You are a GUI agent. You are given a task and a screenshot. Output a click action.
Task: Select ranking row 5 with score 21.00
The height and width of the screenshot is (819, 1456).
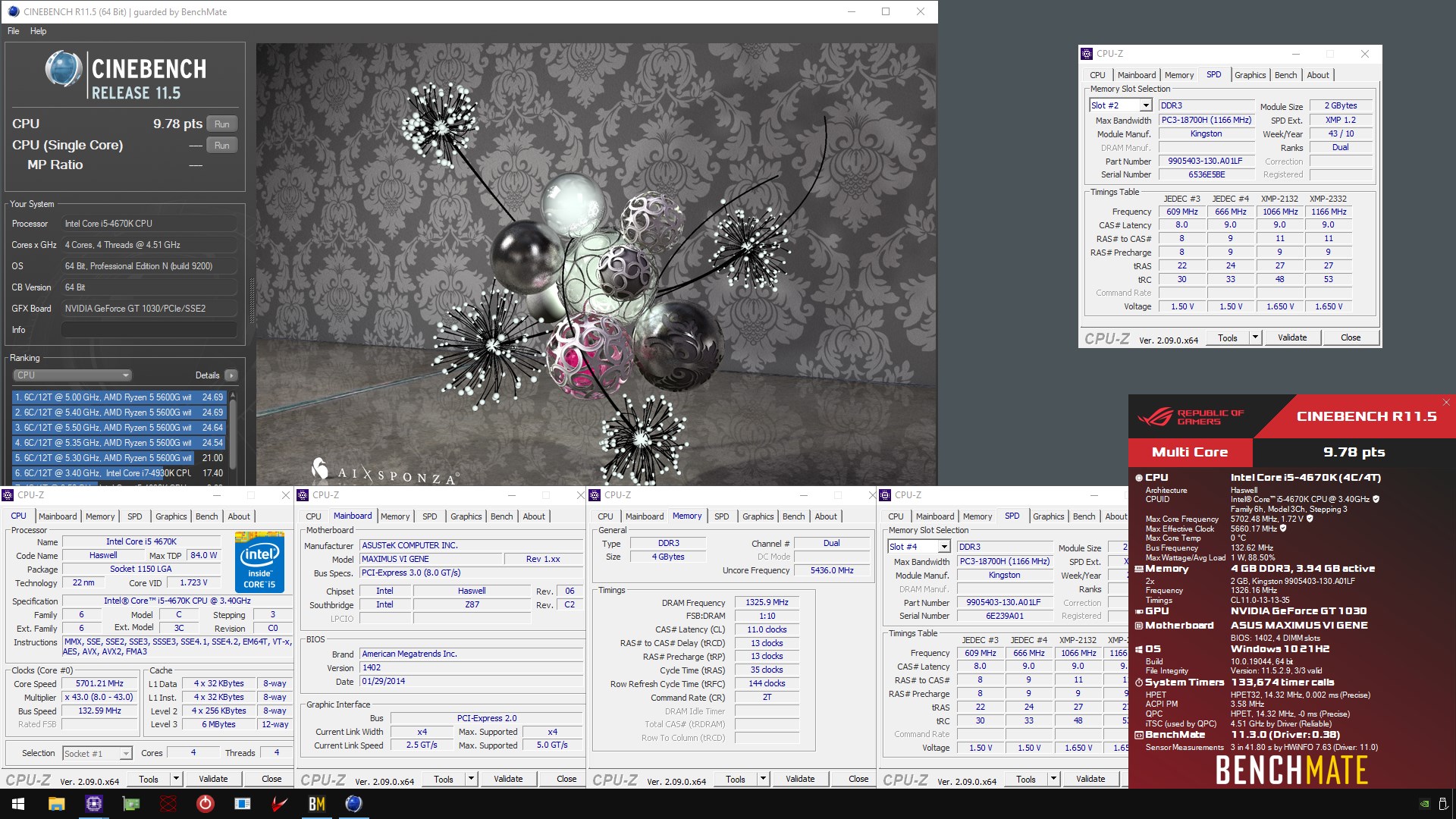pos(120,458)
